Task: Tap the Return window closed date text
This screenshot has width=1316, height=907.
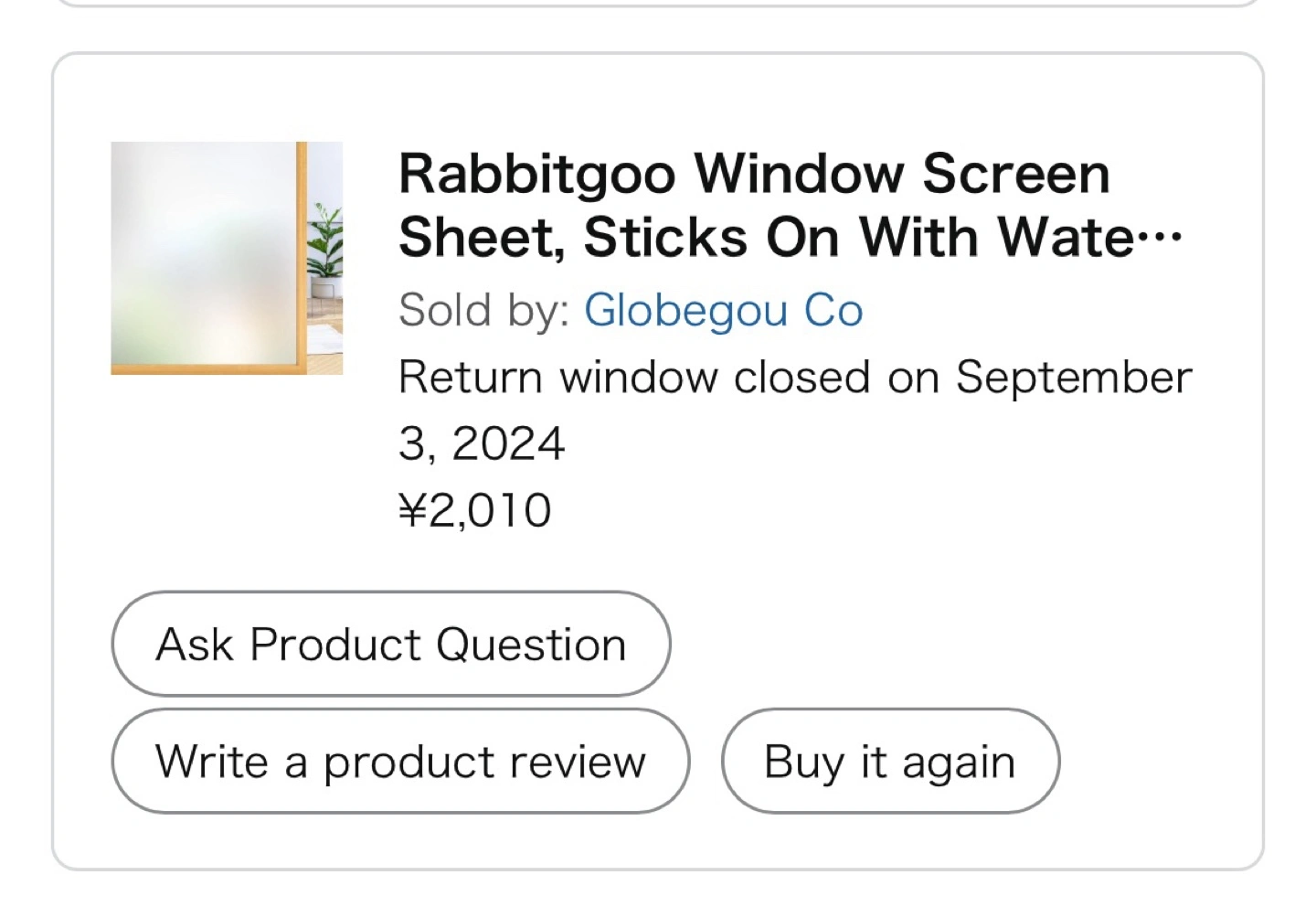Action: click(x=795, y=411)
